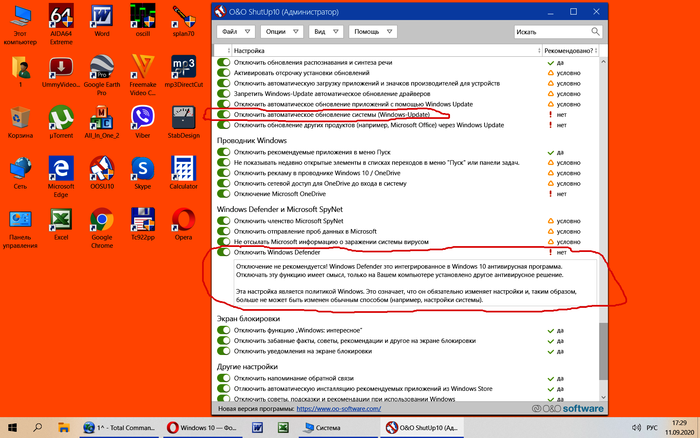Select the Windows Defender и Microsoft SpyNet heading
This screenshot has width=700, height=438.
coord(280,209)
